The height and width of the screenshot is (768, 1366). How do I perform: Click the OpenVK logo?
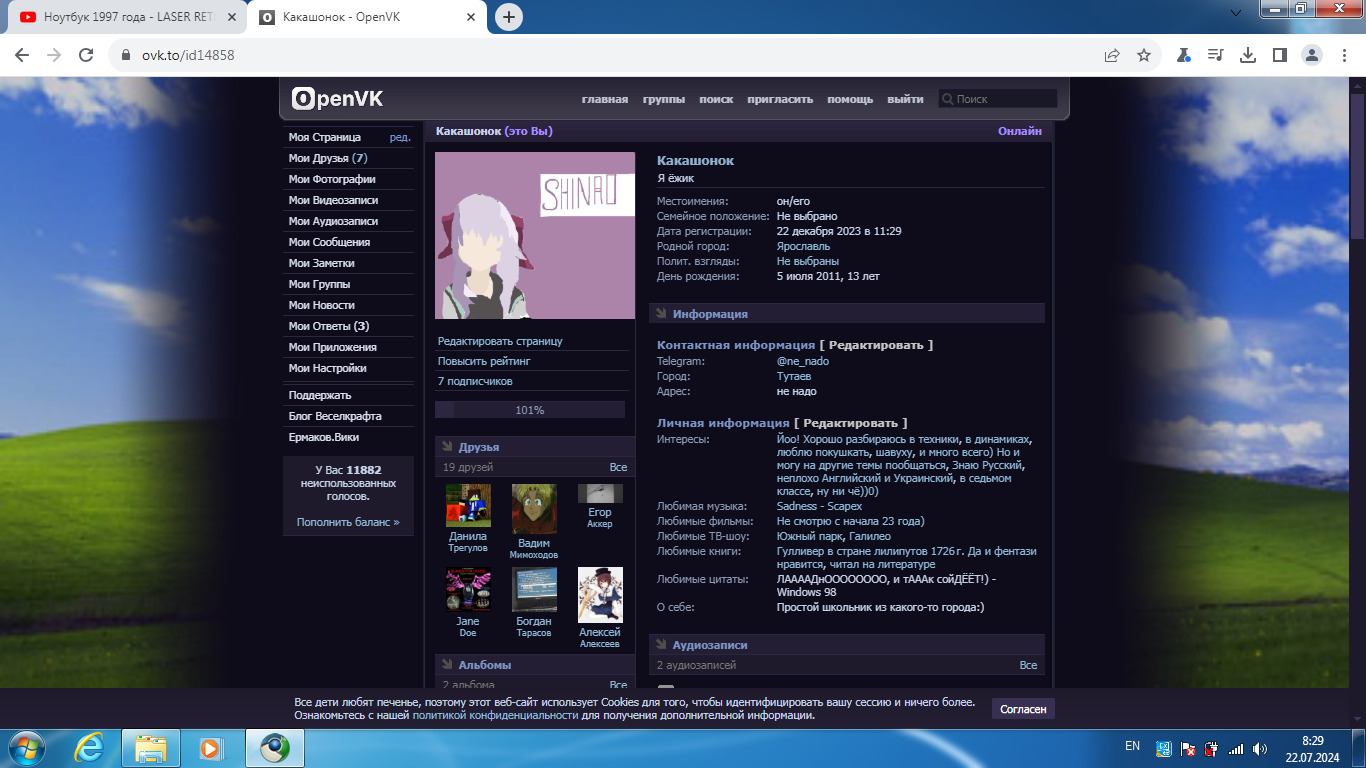tap(337, 99)
